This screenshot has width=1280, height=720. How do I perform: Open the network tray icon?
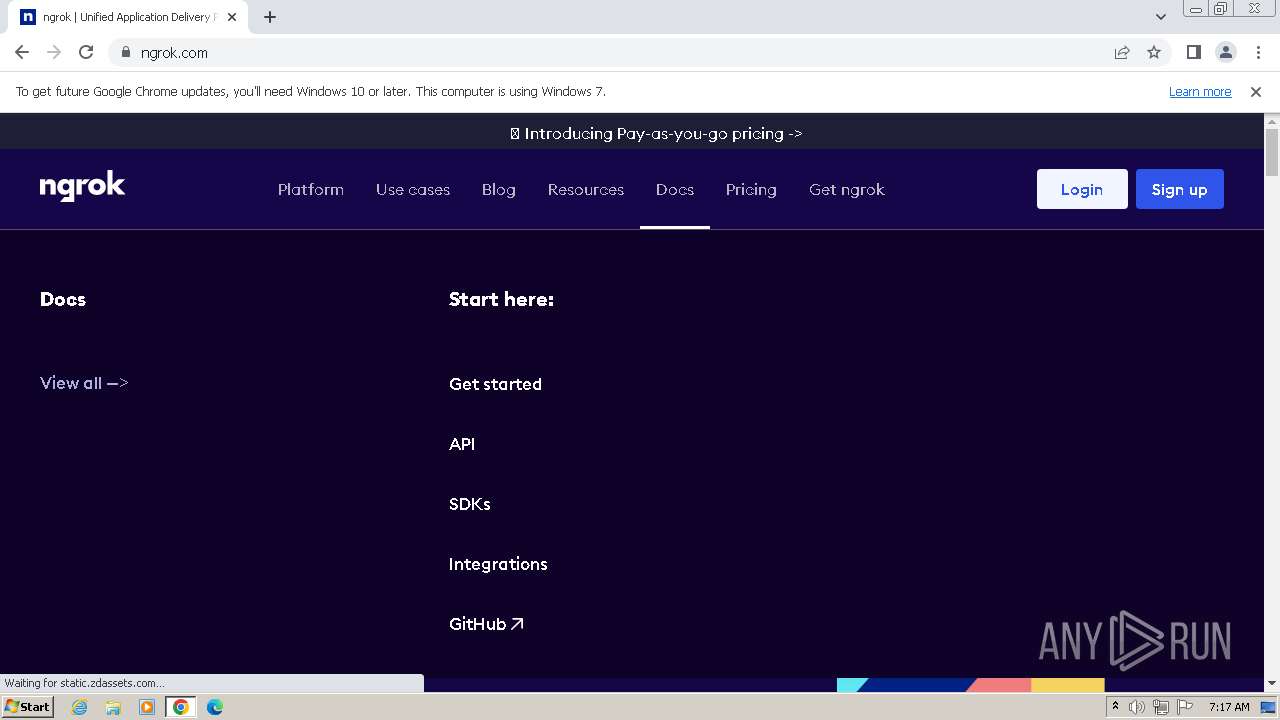click(1160, 707)
